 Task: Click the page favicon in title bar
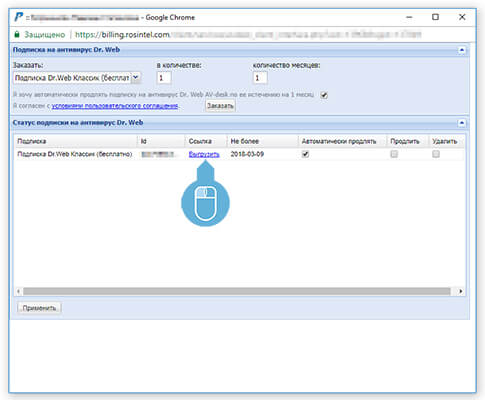[x=19, y=17]
